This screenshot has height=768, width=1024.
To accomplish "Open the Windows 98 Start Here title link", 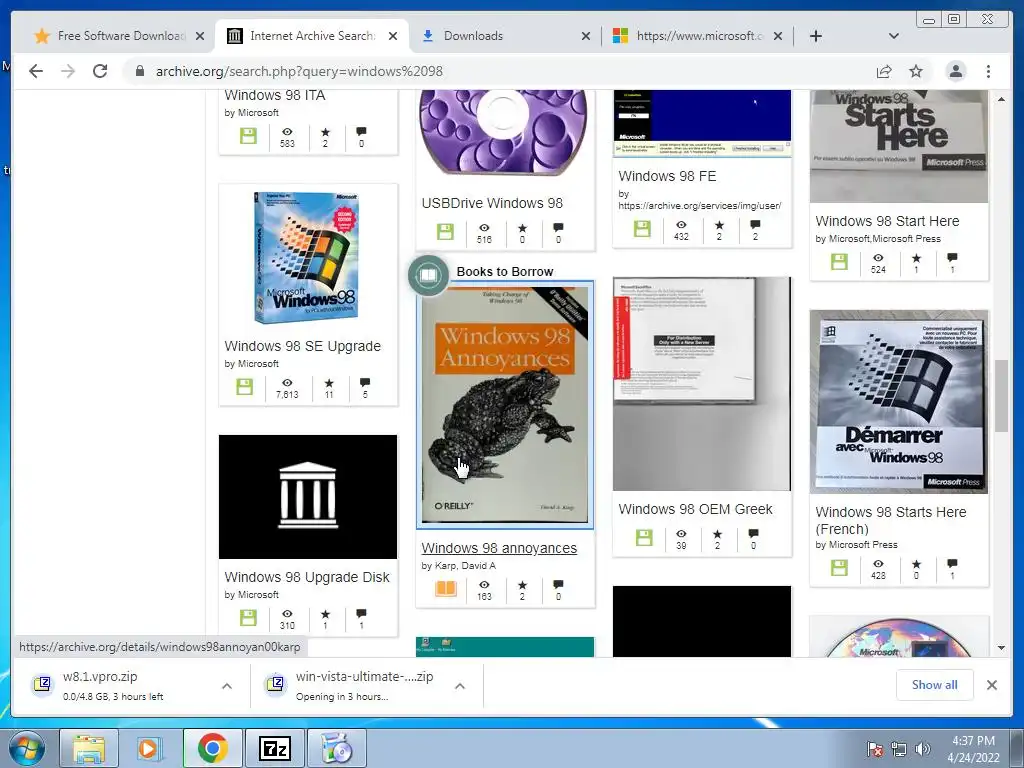I will tap(888, 221).
